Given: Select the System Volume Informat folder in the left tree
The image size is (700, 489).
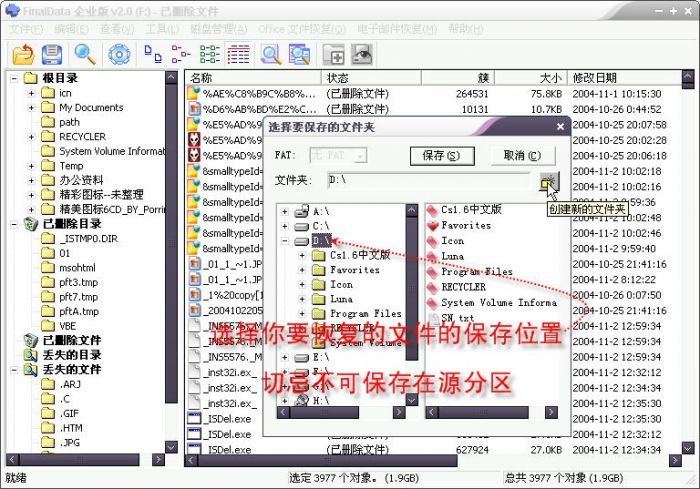Looking at the screenshot, I should (104, 151).
